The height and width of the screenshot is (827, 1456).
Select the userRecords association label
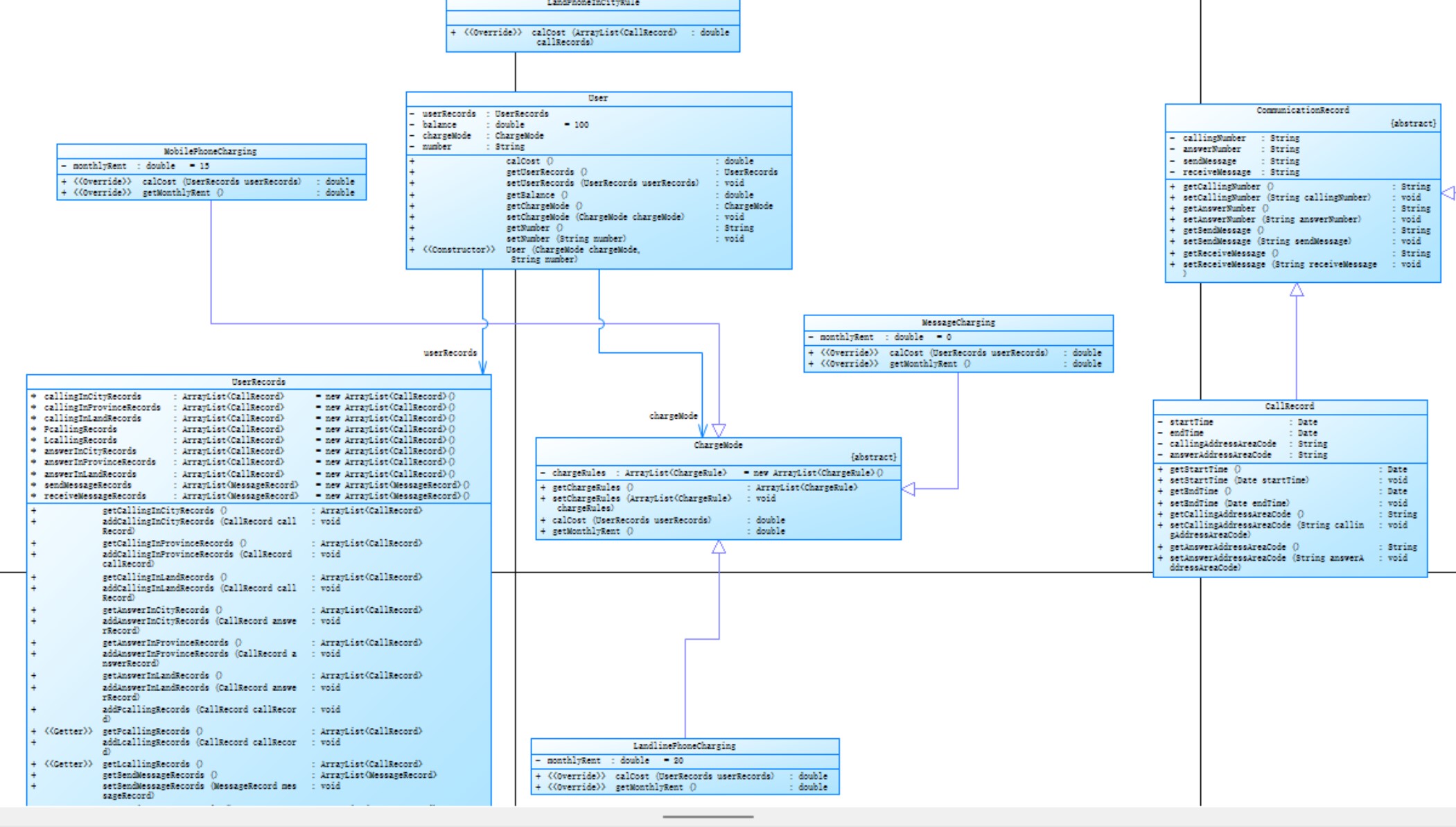coord(450,353)
